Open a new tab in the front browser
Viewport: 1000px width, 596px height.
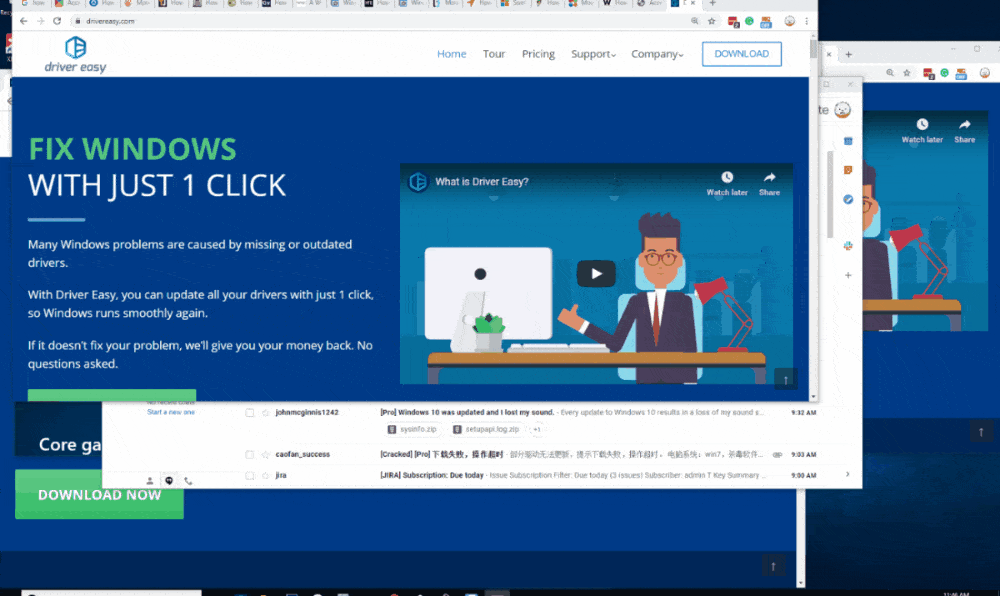click(712, 3)
